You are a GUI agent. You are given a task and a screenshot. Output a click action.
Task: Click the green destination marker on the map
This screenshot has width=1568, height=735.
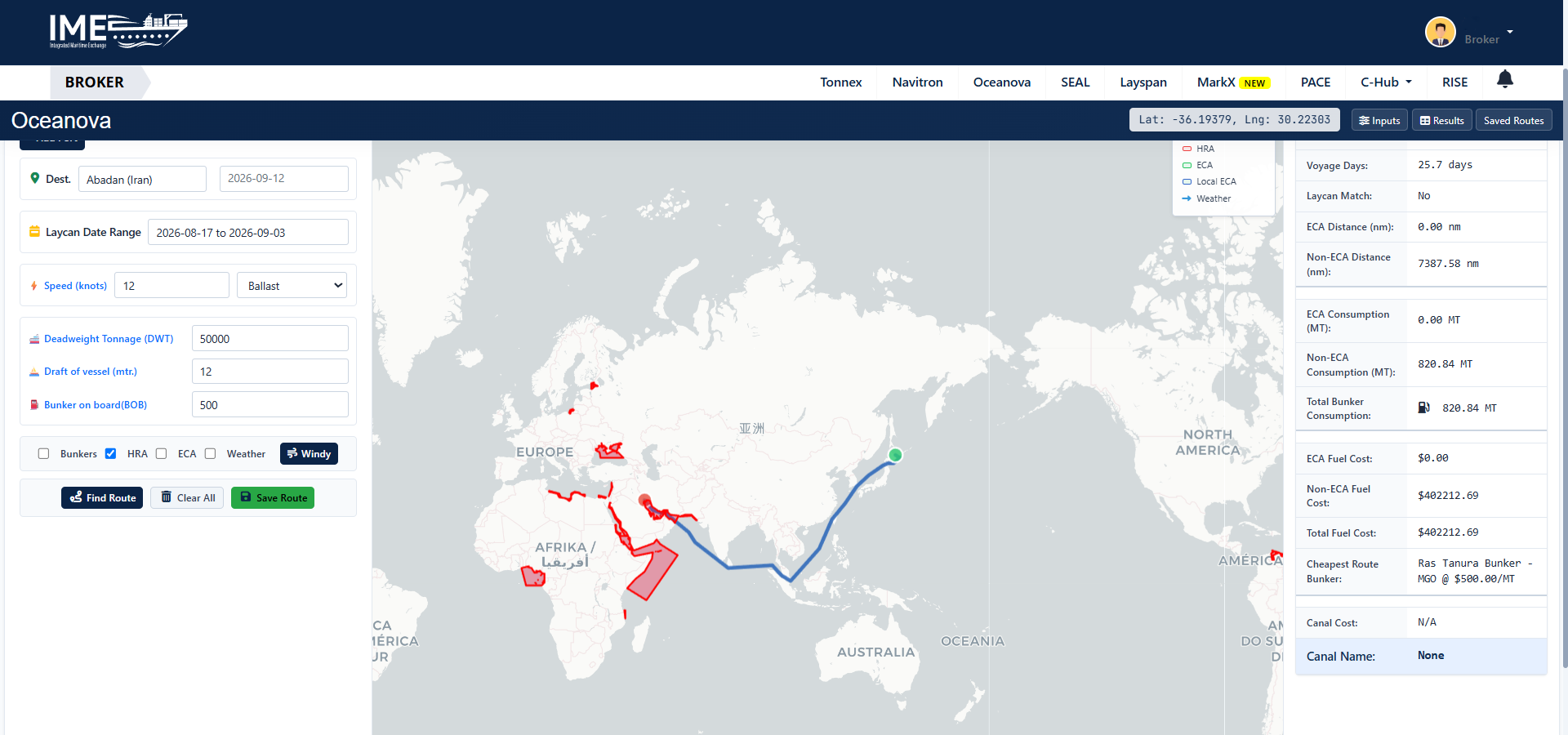point(895,455)
